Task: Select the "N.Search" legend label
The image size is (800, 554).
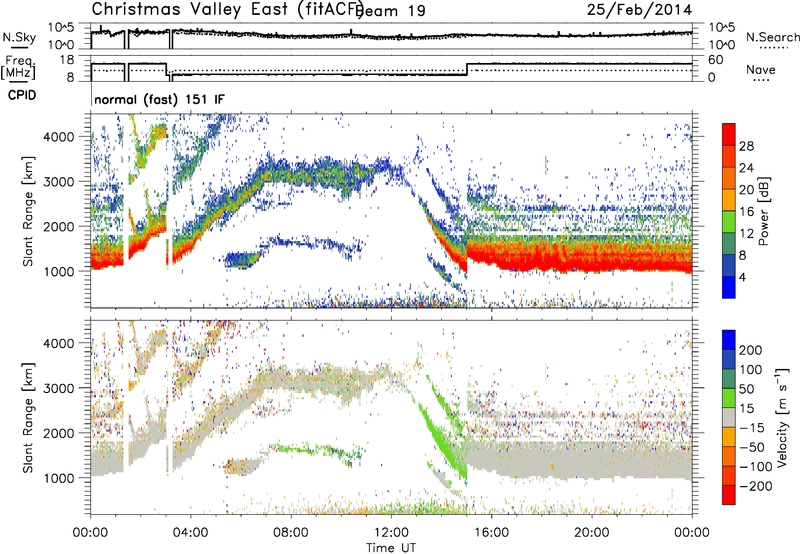Action: (772, 37)
